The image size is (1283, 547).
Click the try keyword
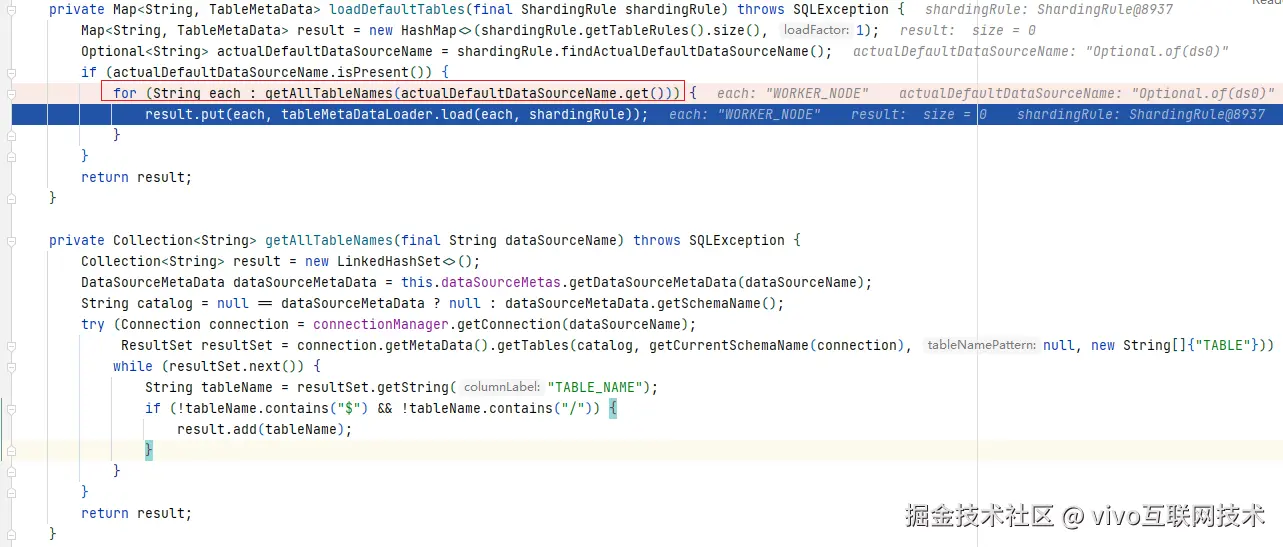(93, 324)
